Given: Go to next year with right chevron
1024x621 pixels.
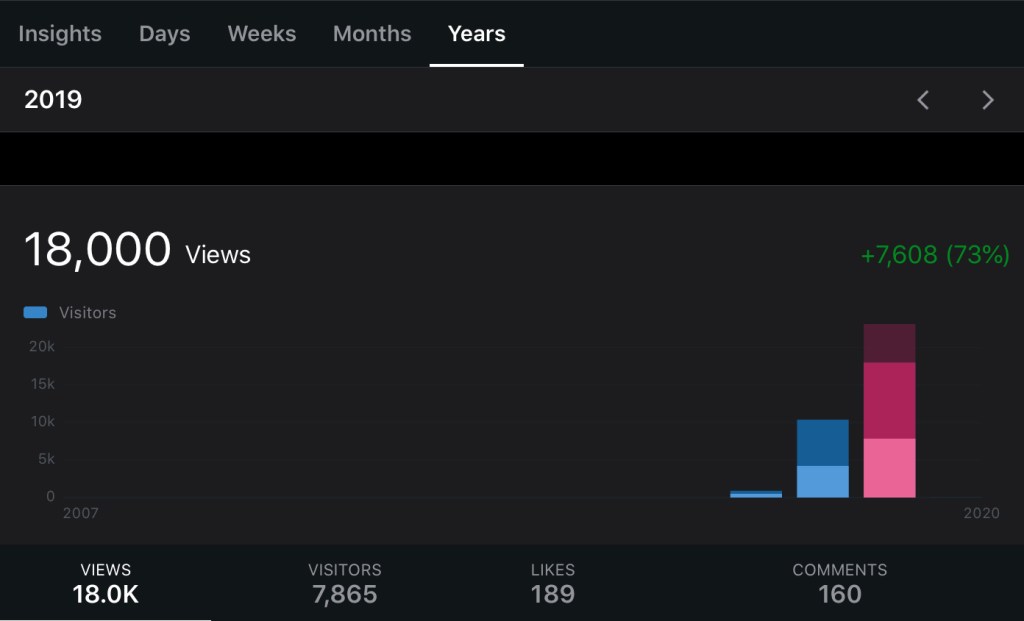Looking at the screenshot, I should pos(987,100).
